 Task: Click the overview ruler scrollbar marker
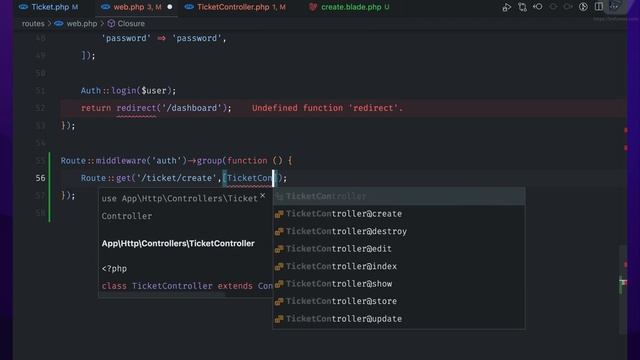[623, 282]
